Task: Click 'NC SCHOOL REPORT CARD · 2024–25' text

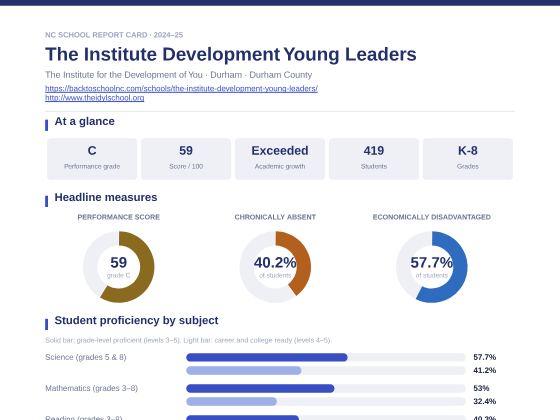Action: pyautogui.click(x=114, y=35)
